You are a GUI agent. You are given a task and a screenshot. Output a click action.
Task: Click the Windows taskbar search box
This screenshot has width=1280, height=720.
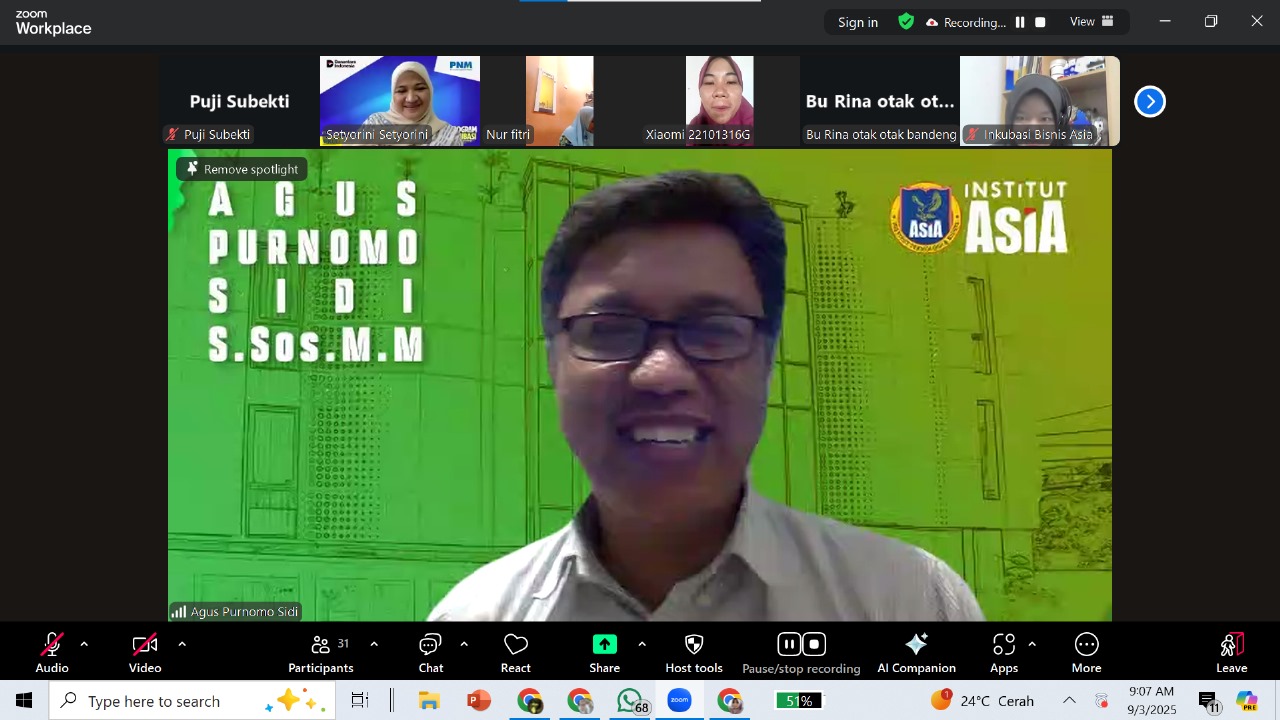190,701
